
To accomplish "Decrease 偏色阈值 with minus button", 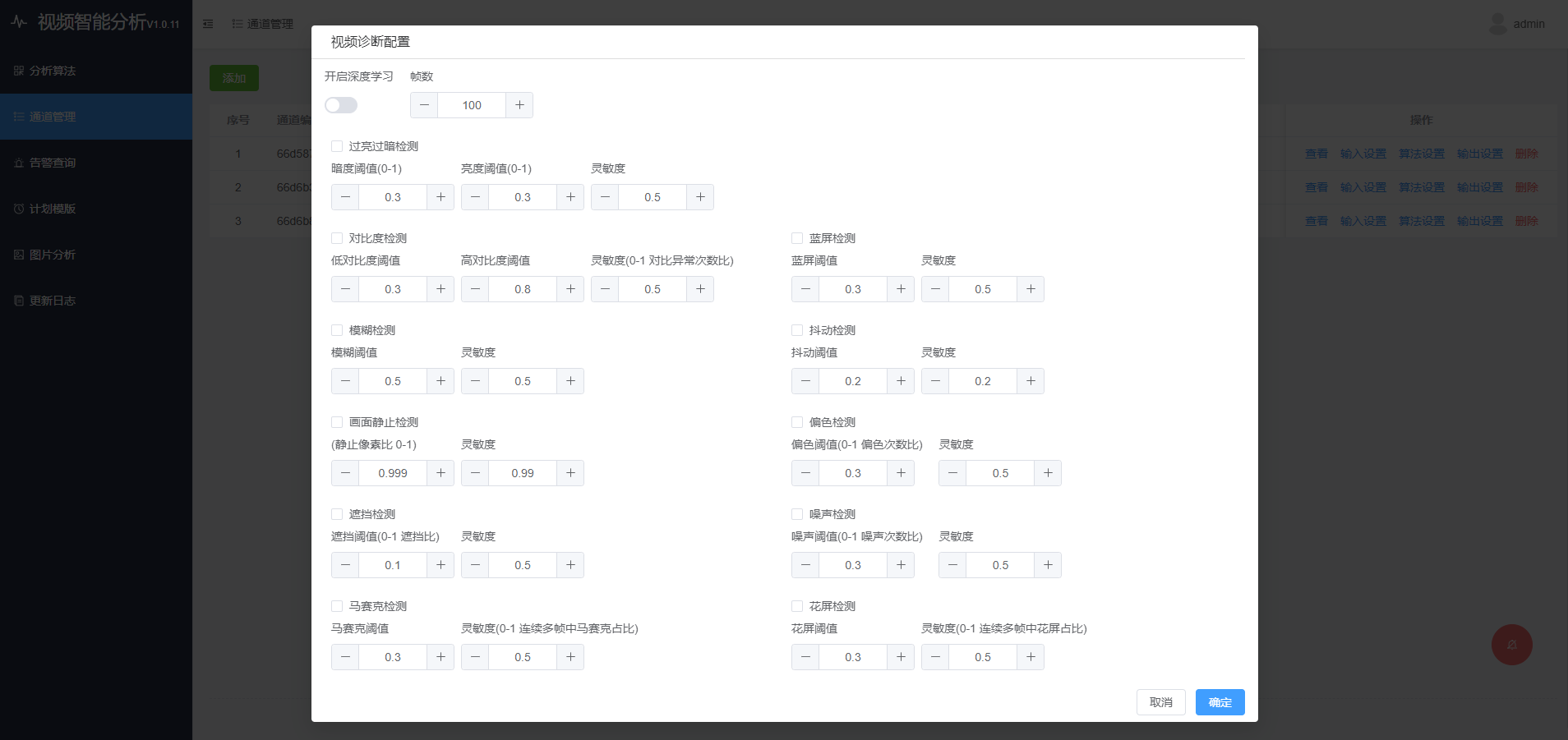I will tap(805, 473).
